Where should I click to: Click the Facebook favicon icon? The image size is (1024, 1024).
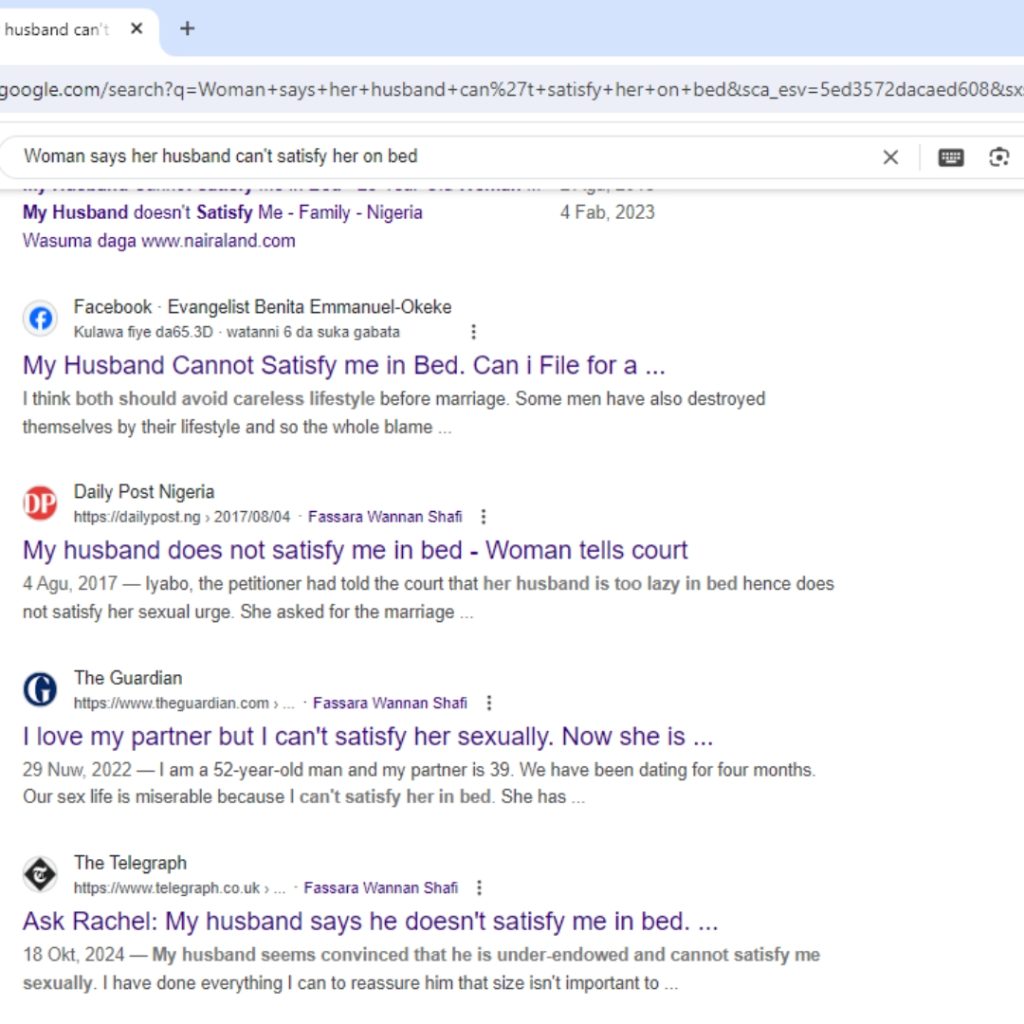[x=40, y=319]
